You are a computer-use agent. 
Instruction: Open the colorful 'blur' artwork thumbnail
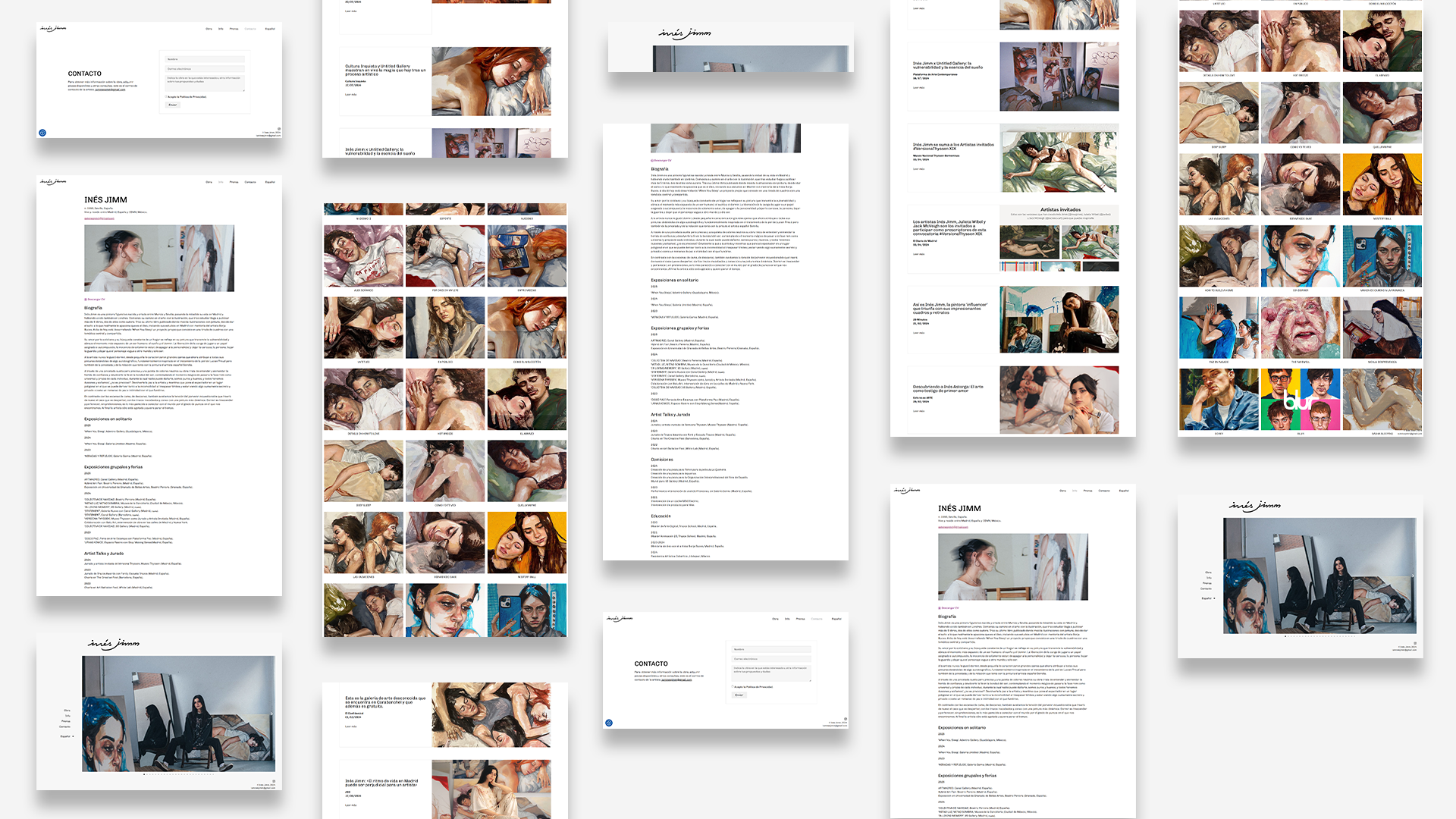(x=1300, y=400)
